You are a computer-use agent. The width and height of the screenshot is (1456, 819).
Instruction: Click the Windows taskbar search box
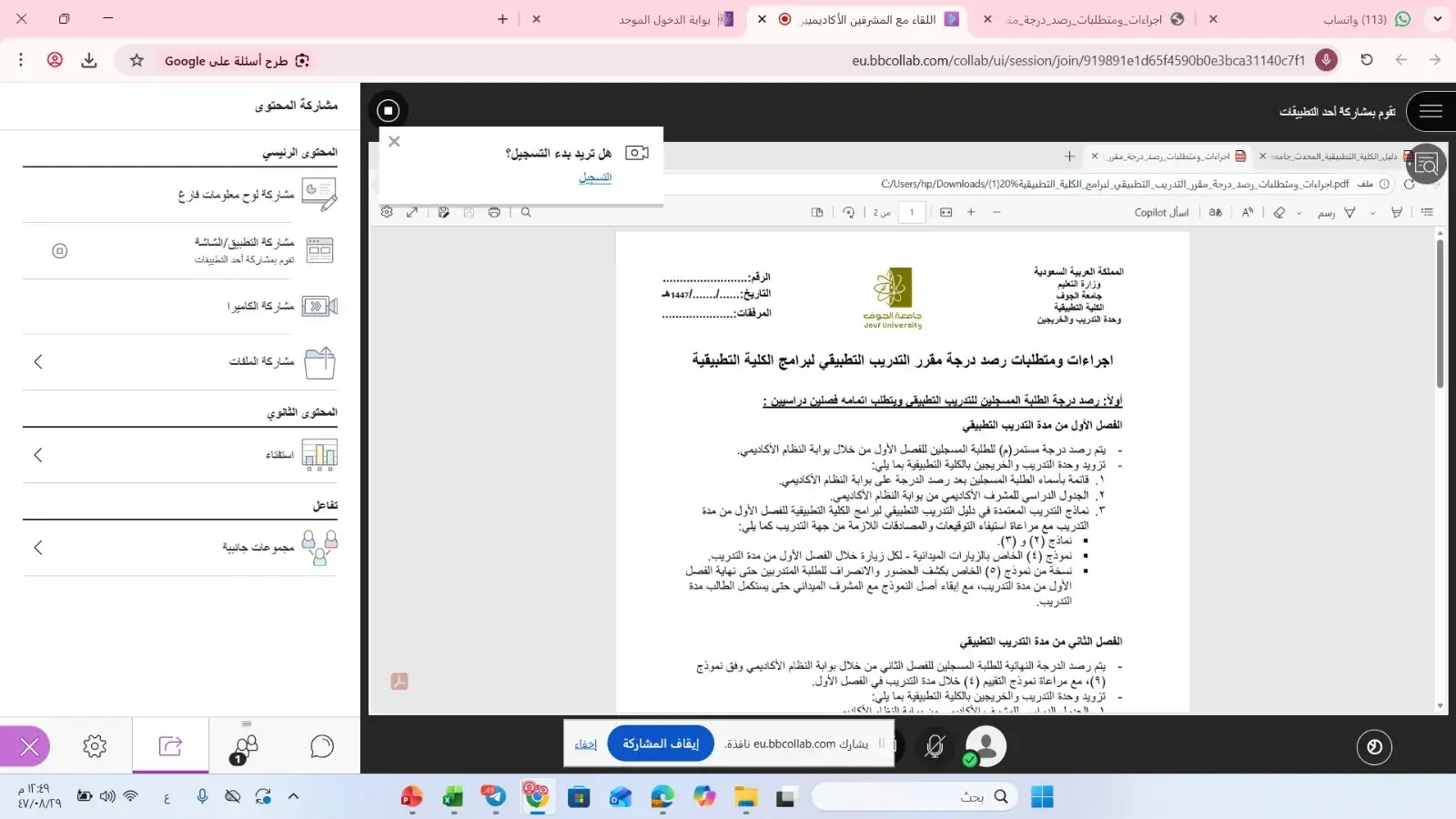coord(910,797)
